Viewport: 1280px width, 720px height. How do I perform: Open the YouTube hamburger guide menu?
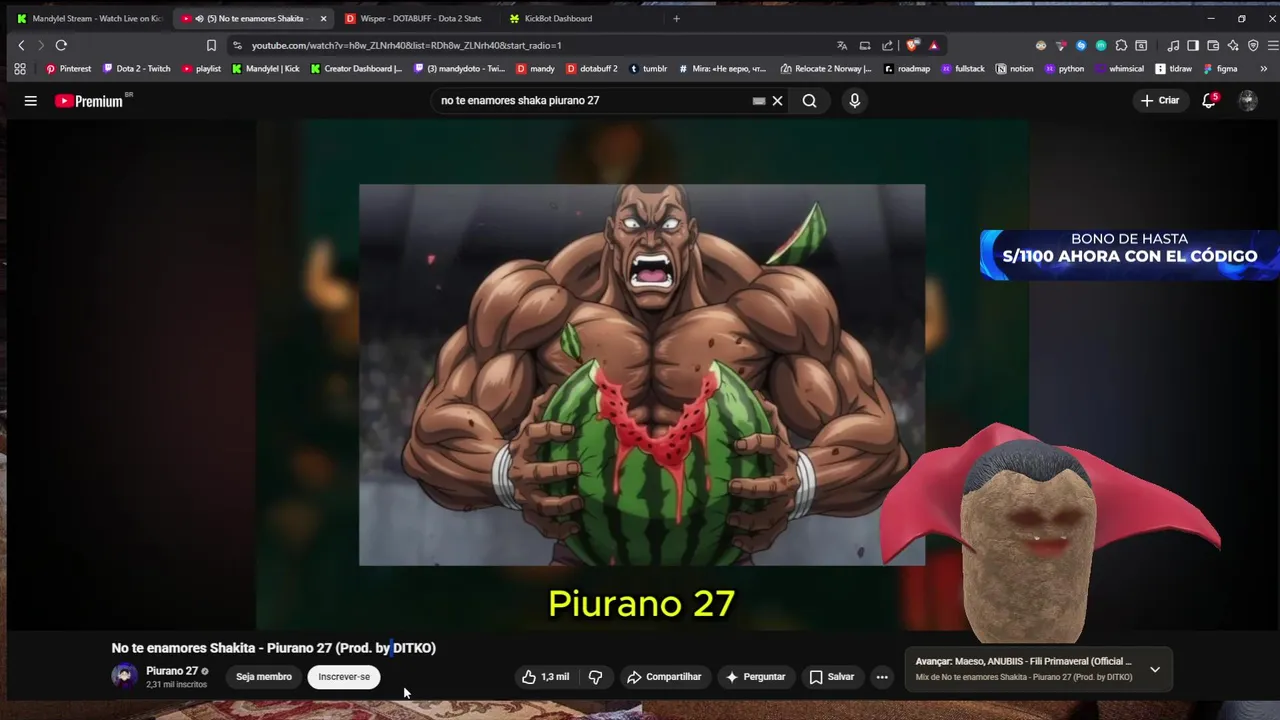pos(31,100)
